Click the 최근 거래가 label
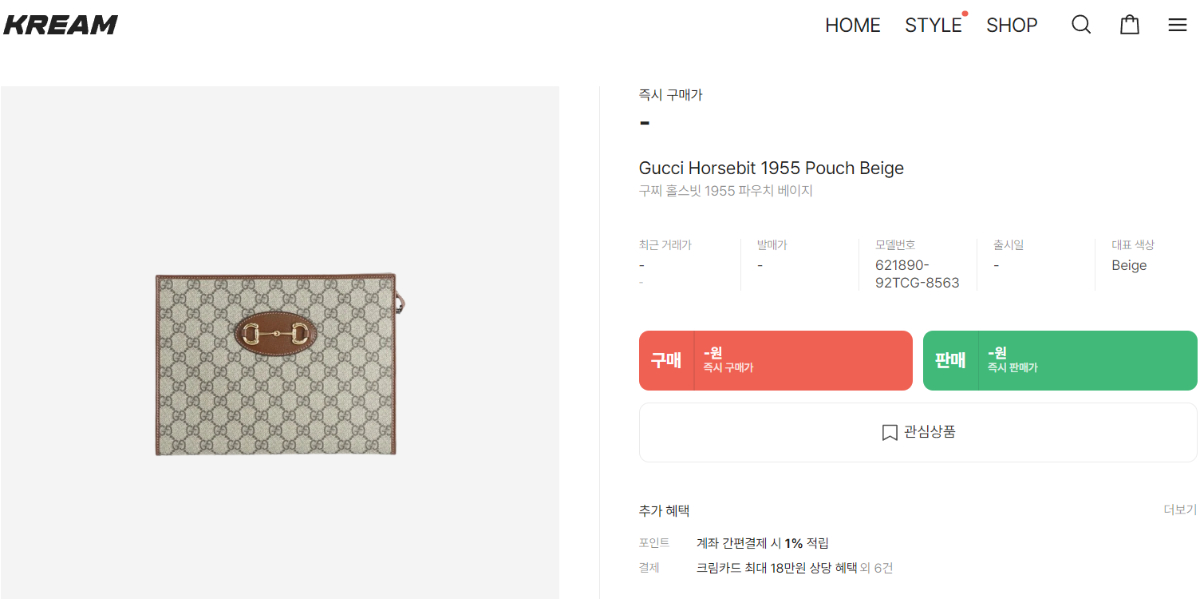 pos(665,245)
